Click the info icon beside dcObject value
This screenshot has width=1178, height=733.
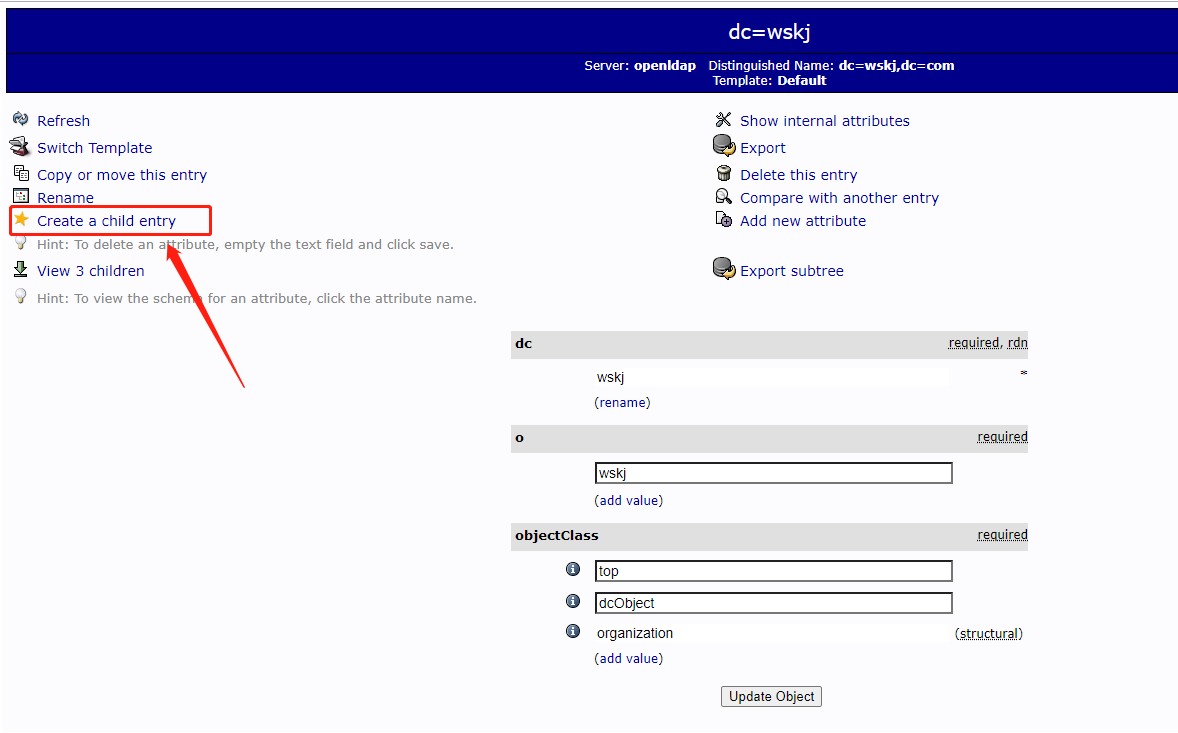click(x=573, y=601)
